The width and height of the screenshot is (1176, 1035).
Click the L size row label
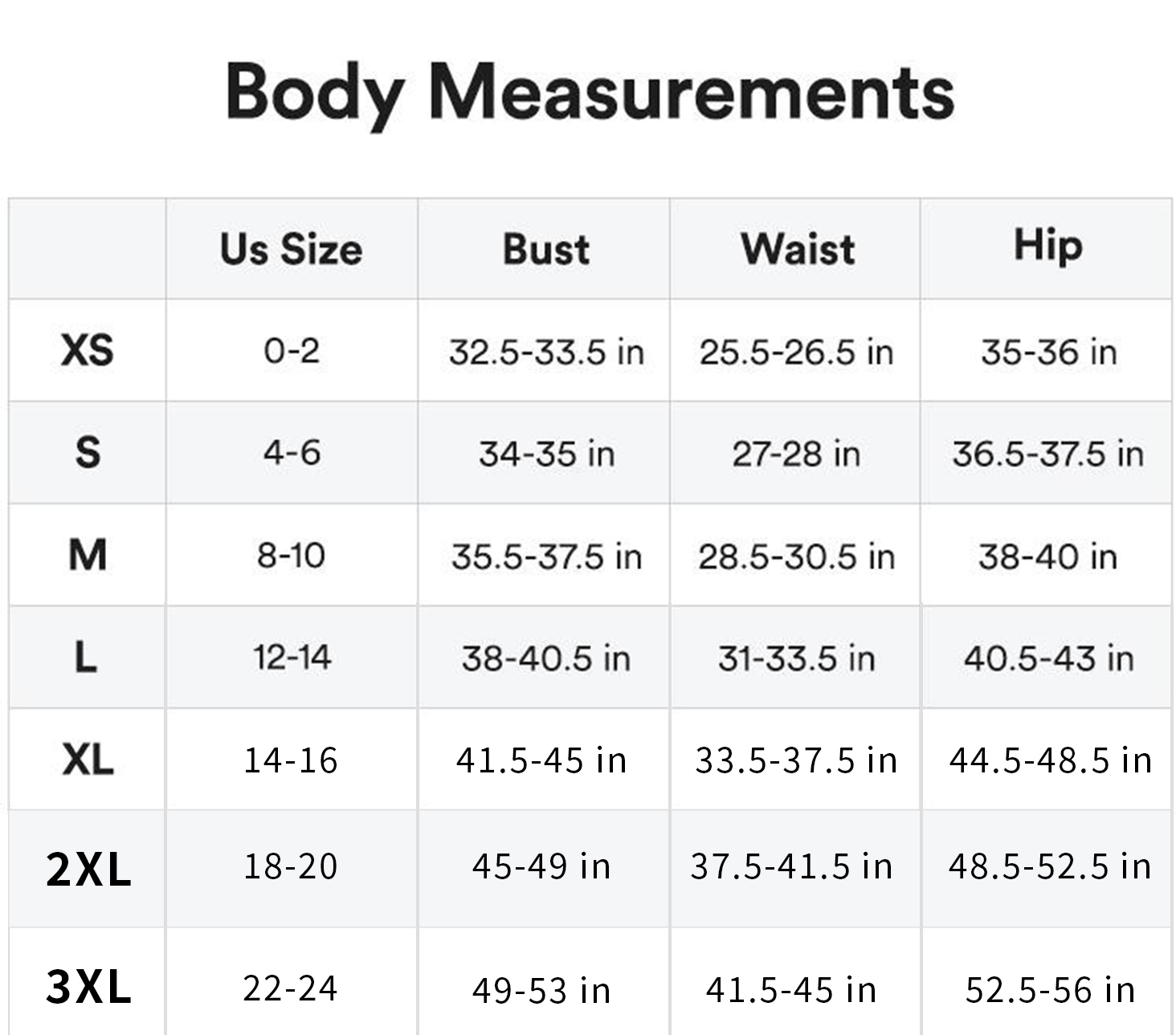(x=86, y=657)
